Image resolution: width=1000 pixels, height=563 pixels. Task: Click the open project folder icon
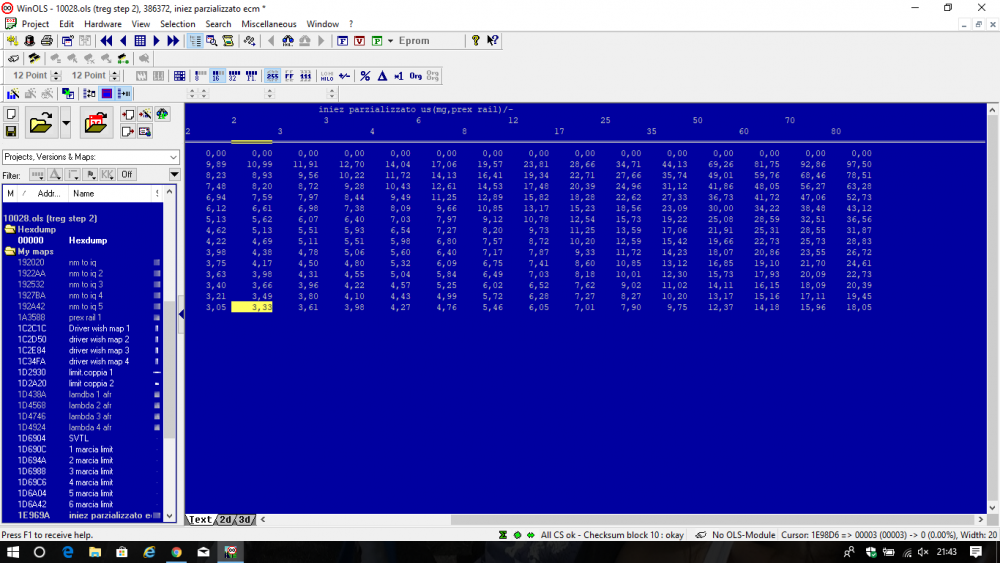pos(41,124)
